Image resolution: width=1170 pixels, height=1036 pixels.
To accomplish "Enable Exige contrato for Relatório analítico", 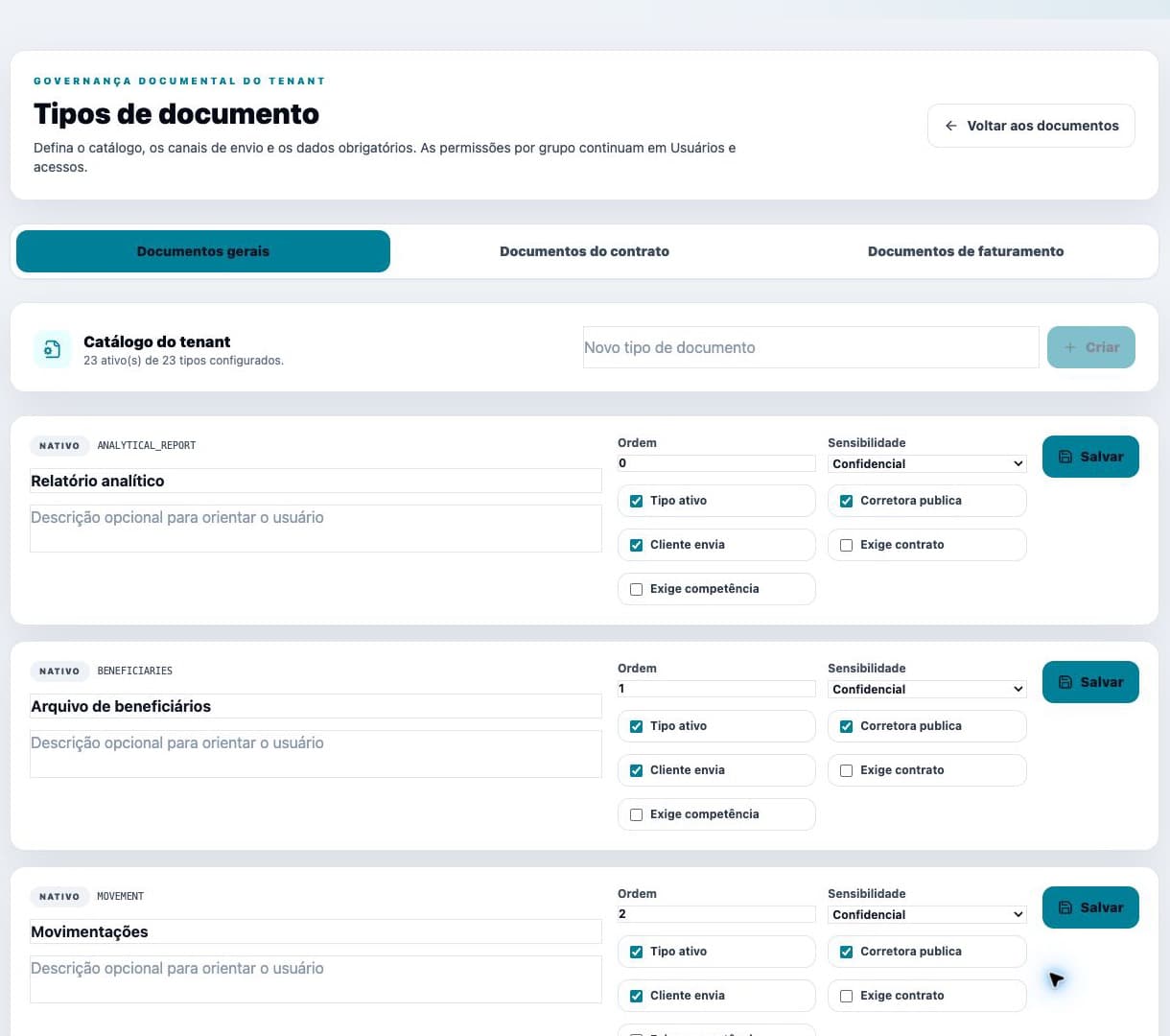I will coord(846,545).
